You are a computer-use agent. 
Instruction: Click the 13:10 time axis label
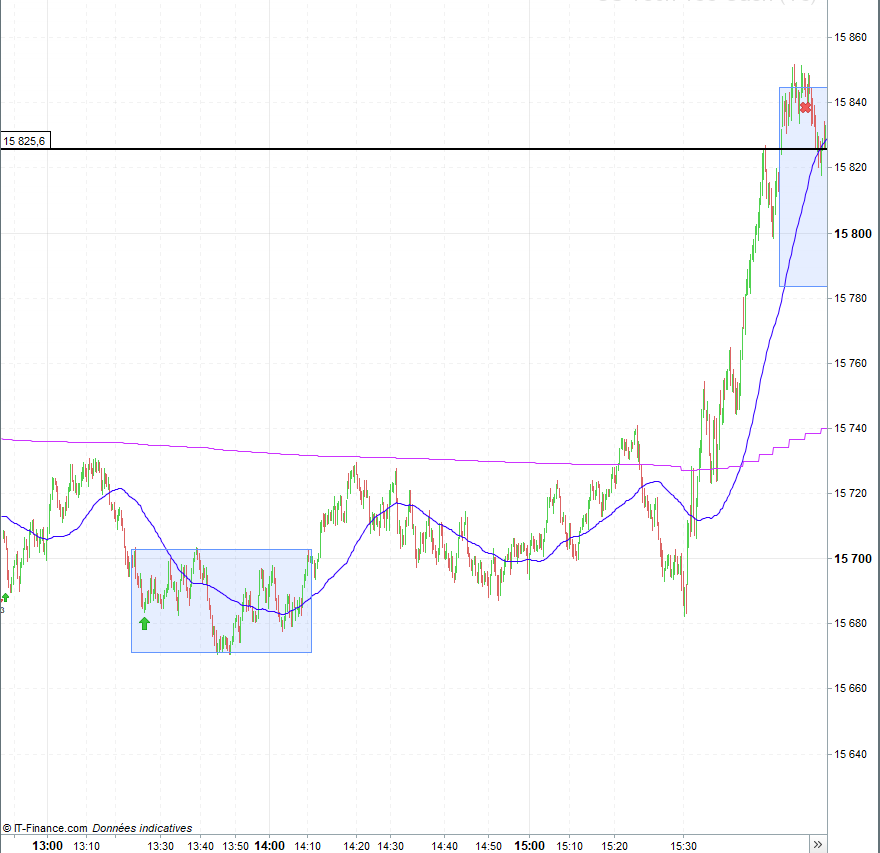[87, 846]
